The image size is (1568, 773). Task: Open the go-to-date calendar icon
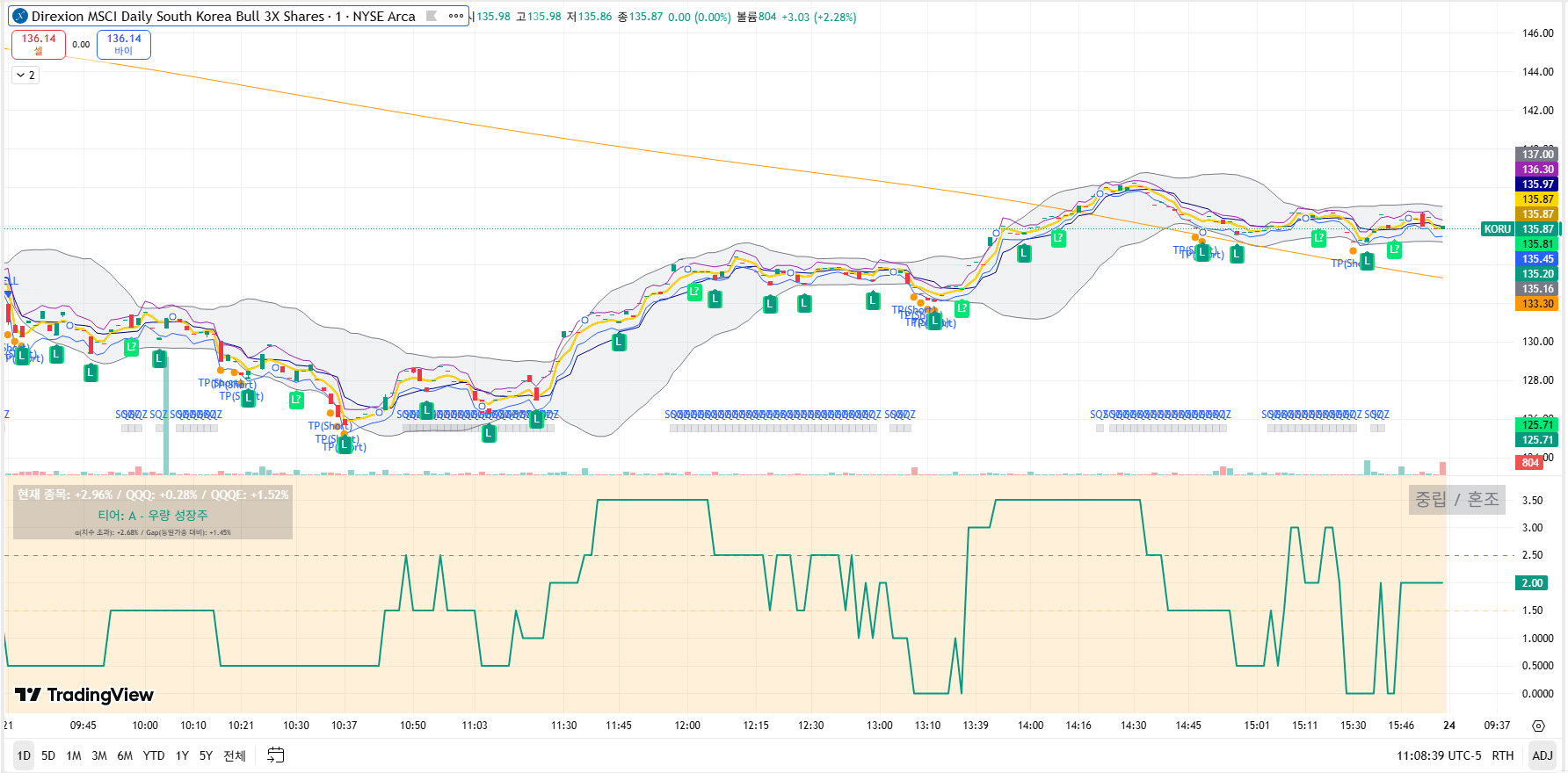click(x=276, y=755)
